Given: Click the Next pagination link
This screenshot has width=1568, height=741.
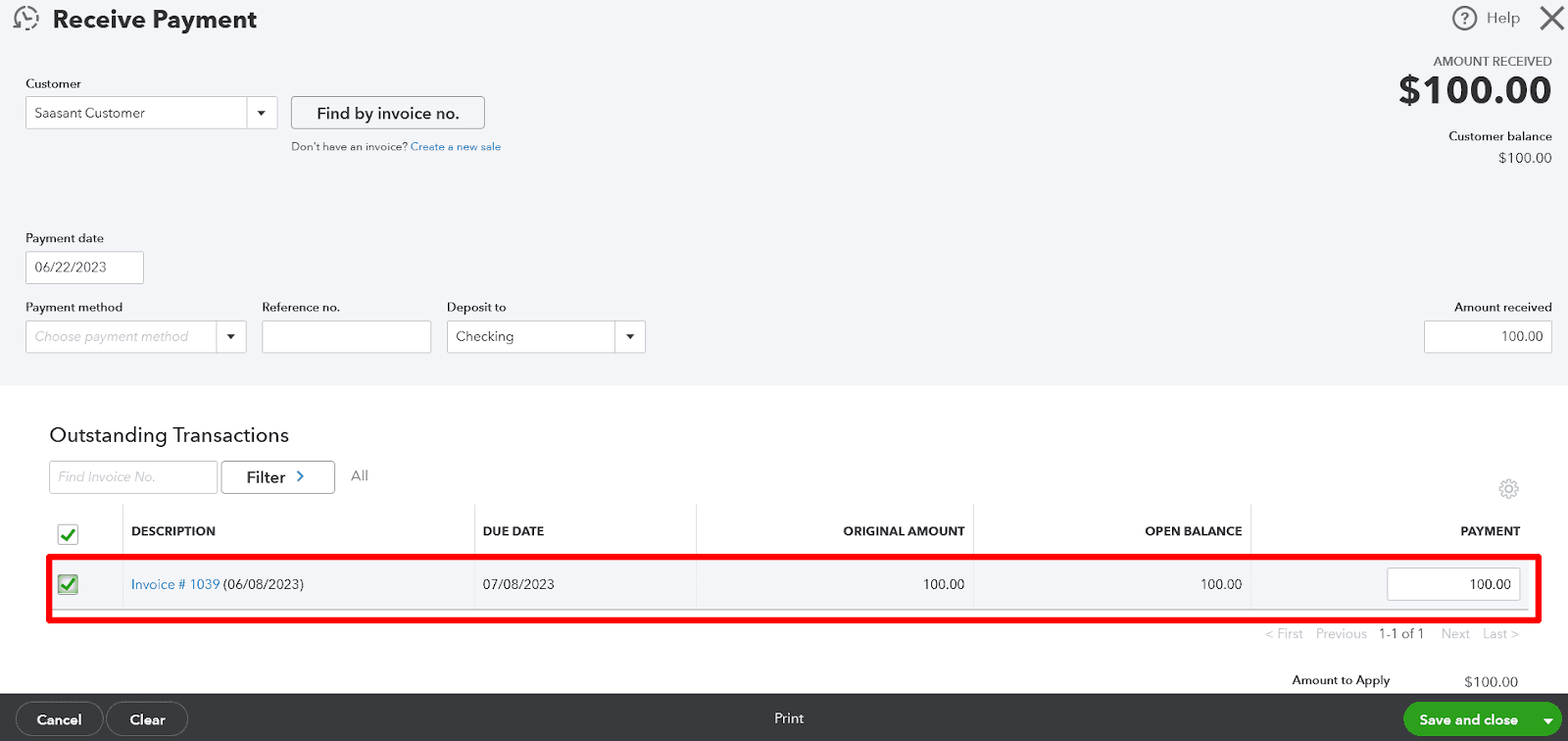Looking at the screenshot, I should click(x=1455, y=634).
